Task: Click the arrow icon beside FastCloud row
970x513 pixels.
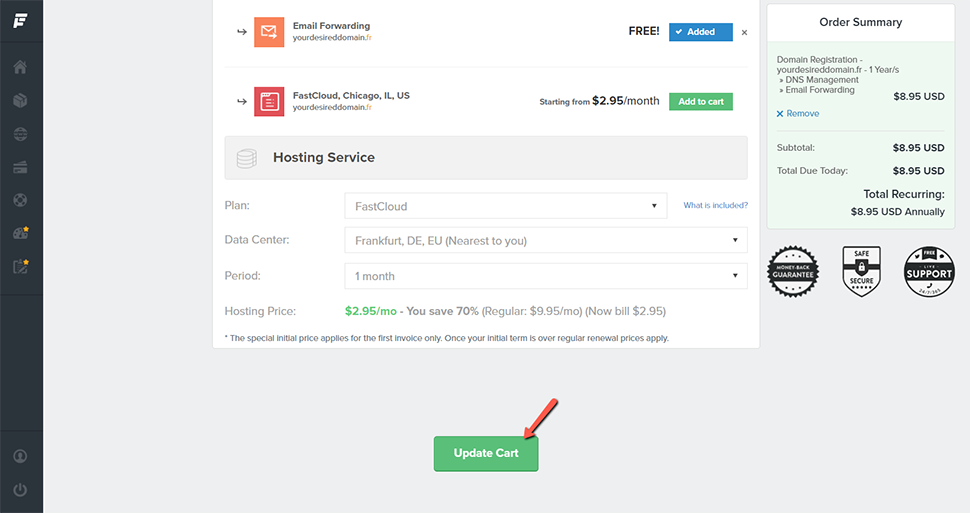Action: pyautogui.click(x=242, y=101)
